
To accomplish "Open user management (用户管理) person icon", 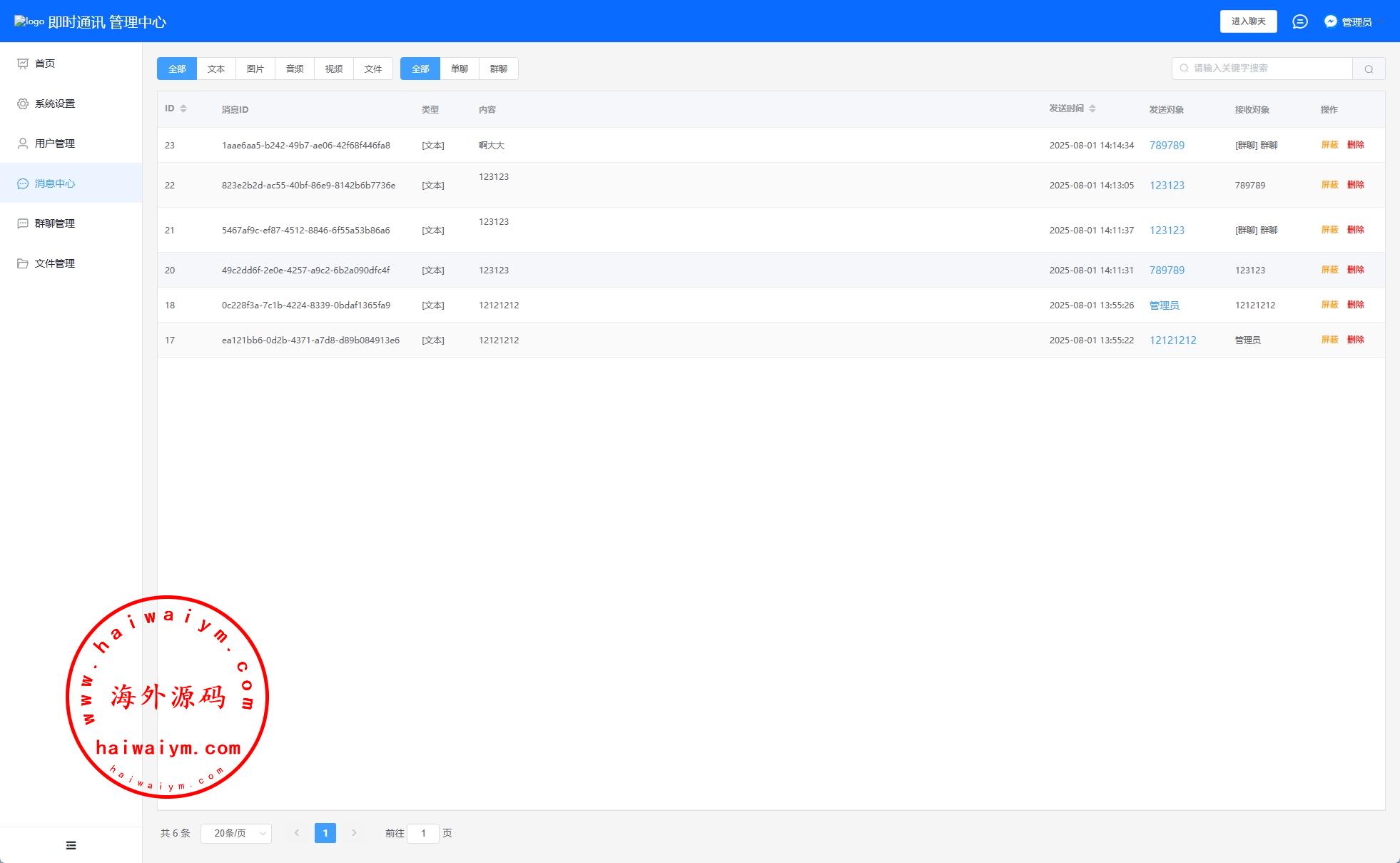I will (x=23, y=143).
